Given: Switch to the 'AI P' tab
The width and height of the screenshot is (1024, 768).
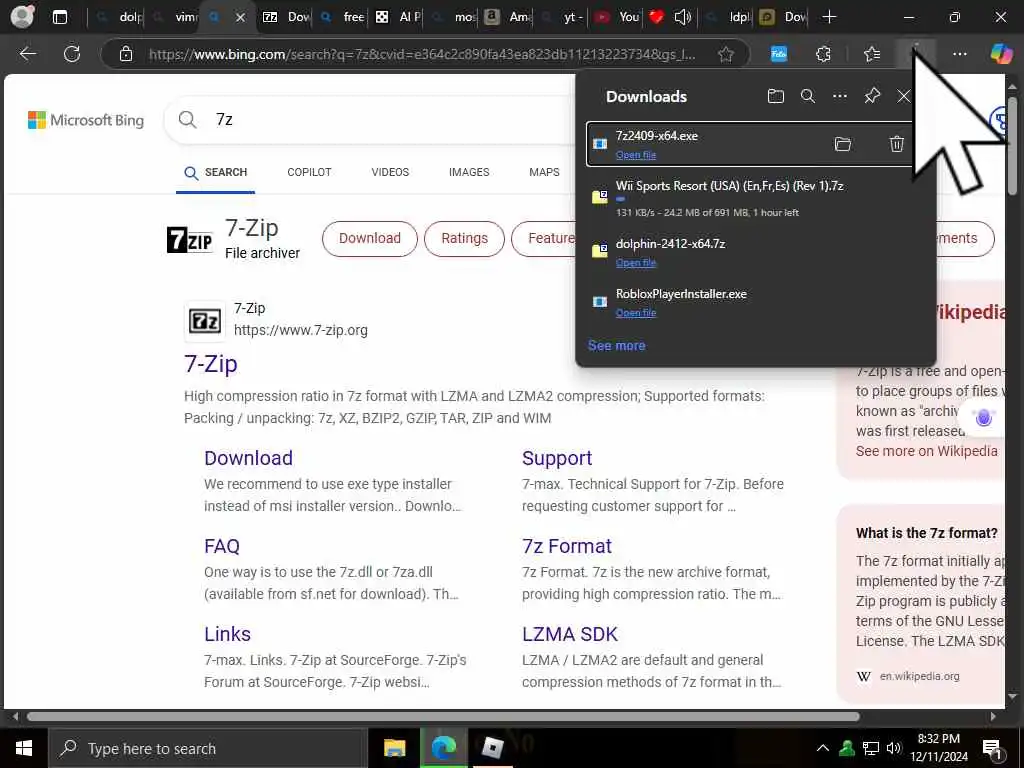Looking at the screenshot, I should pos(398,17).
